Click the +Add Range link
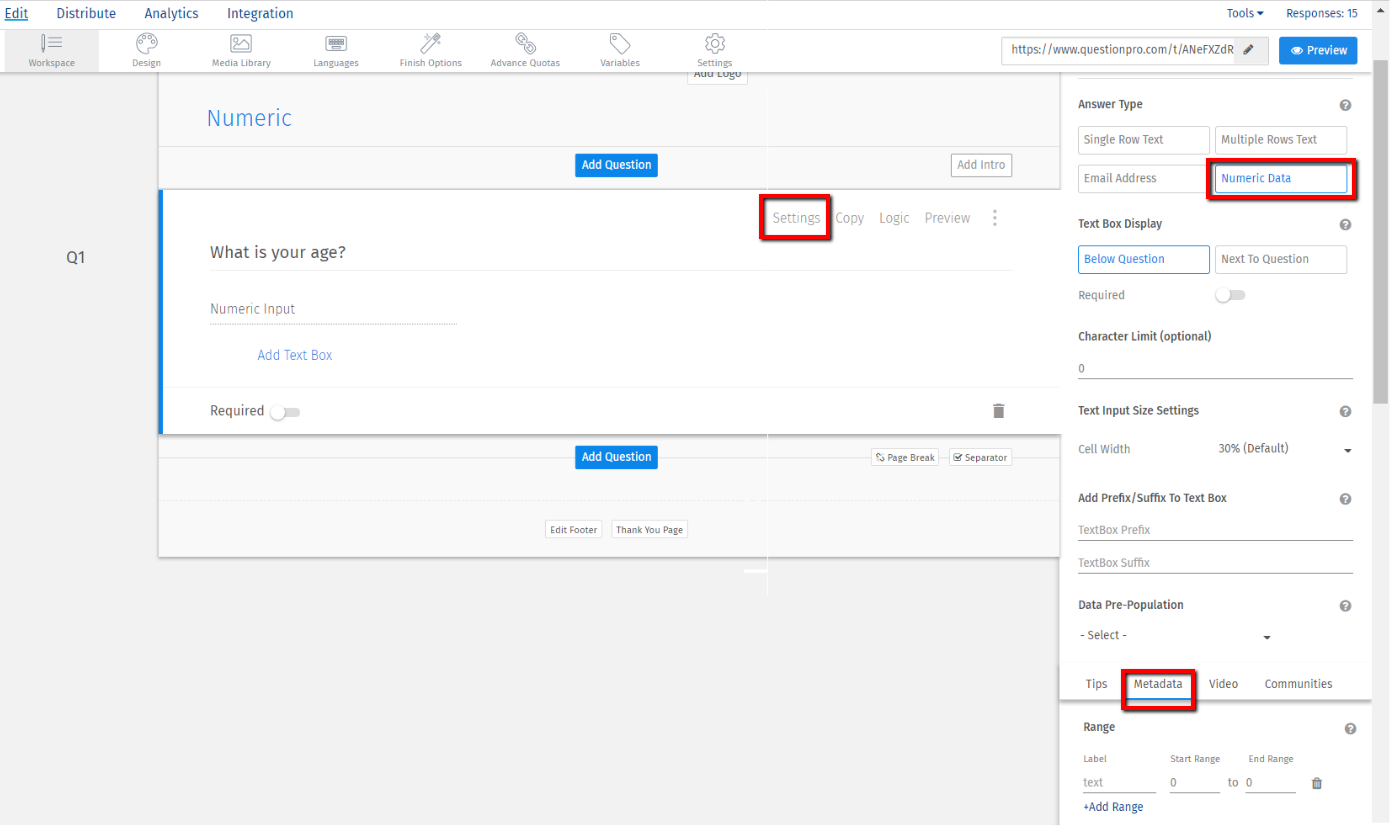1397x829 pixels. click(x=1114, y=806)
